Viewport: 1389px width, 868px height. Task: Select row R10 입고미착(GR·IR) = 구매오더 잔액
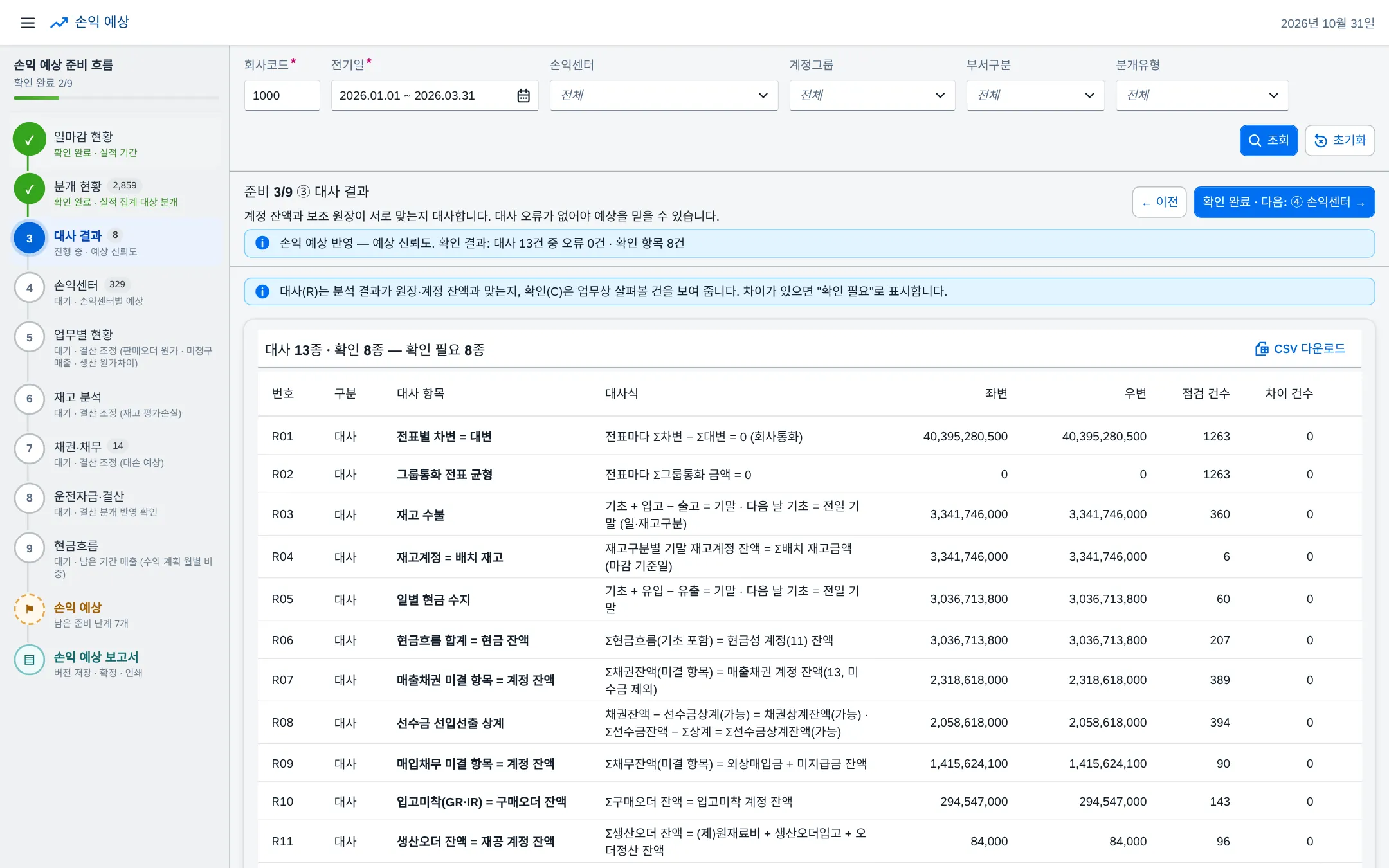[810, 802]
